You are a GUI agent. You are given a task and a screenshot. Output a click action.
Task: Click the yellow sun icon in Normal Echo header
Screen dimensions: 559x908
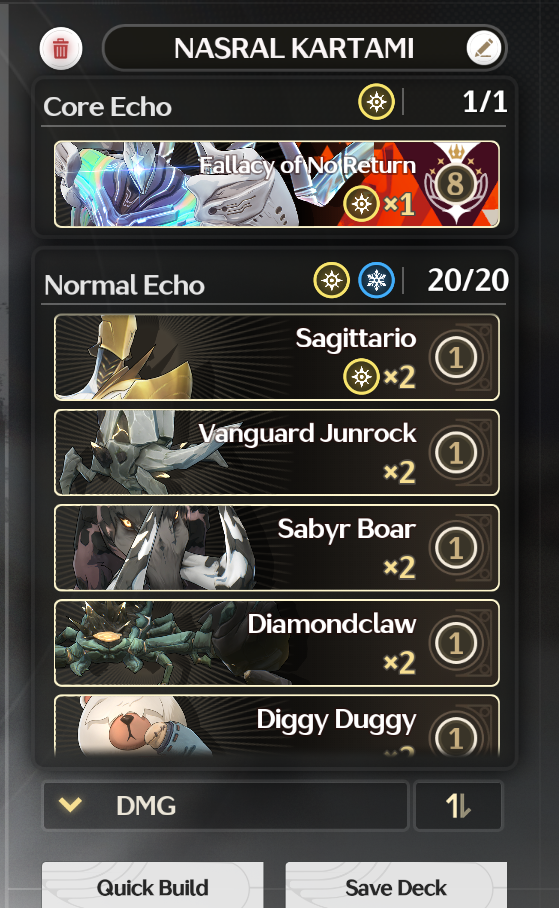[x=332, y=281]
